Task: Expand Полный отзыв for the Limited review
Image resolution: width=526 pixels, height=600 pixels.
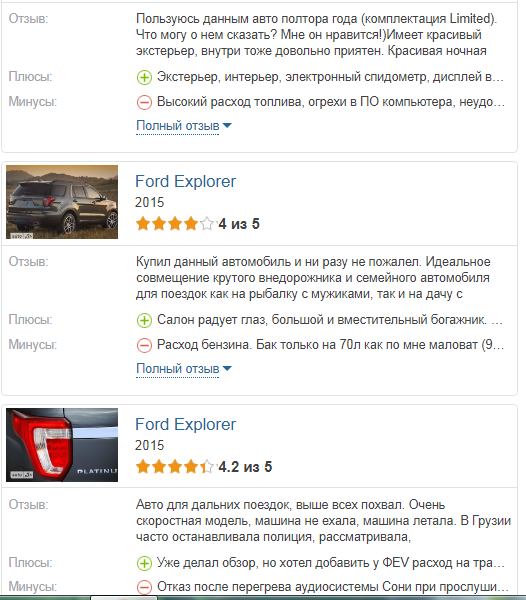Action: click(178, 126)
